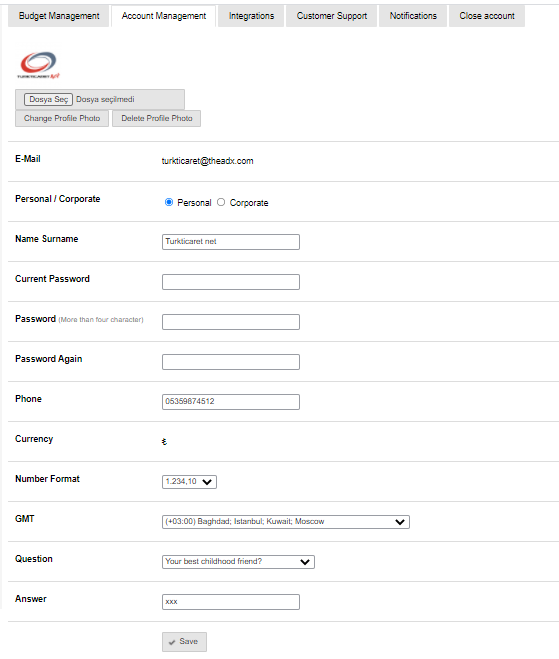The width and height of the screenshot is (559, 659).
Task: Select the Corporate radio button
Action: click(x=221, y=202)
